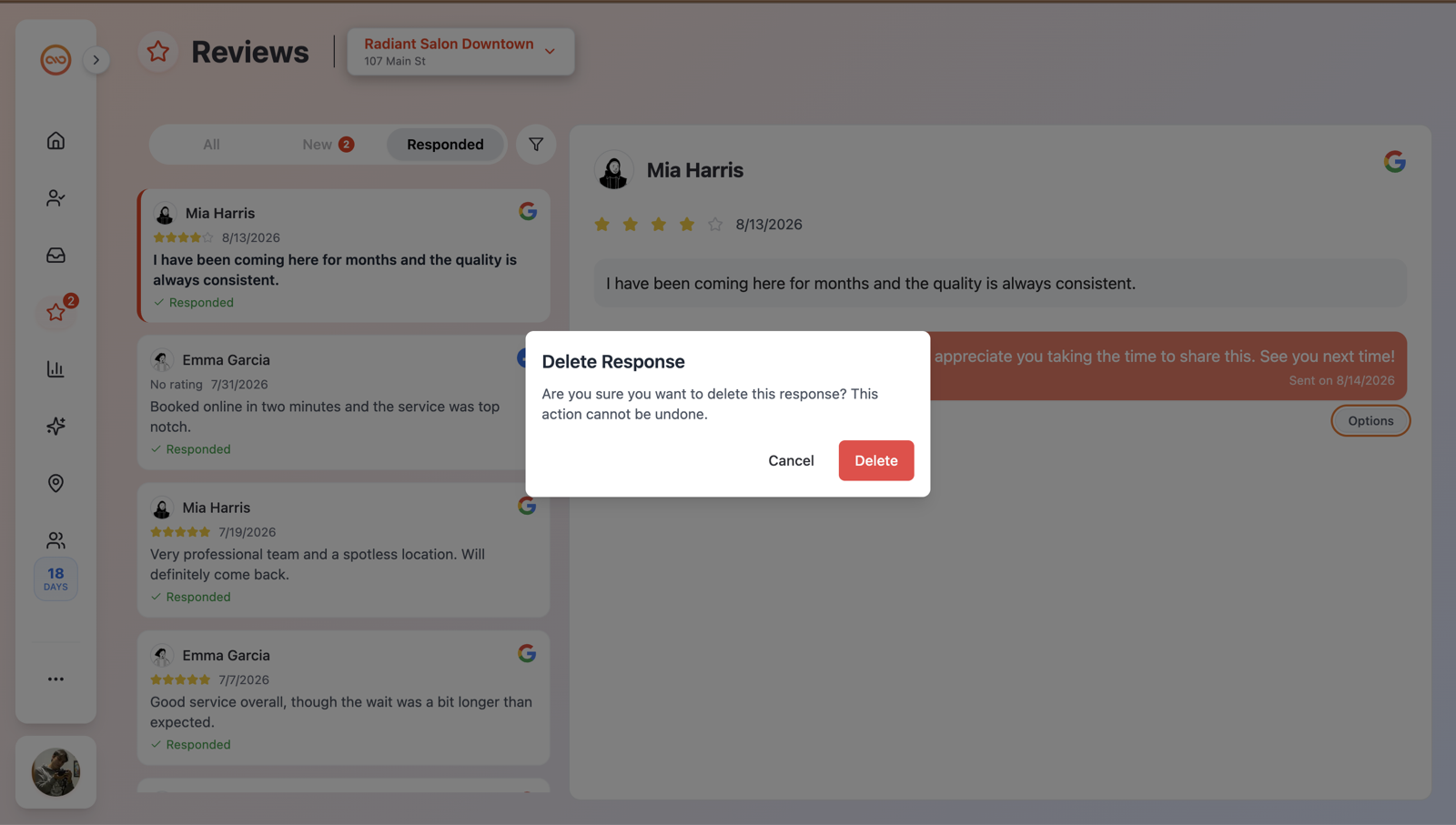Open the team users icon in the sidebar
The height and width of the screenshot is (825, 1456).
[56, 540]
